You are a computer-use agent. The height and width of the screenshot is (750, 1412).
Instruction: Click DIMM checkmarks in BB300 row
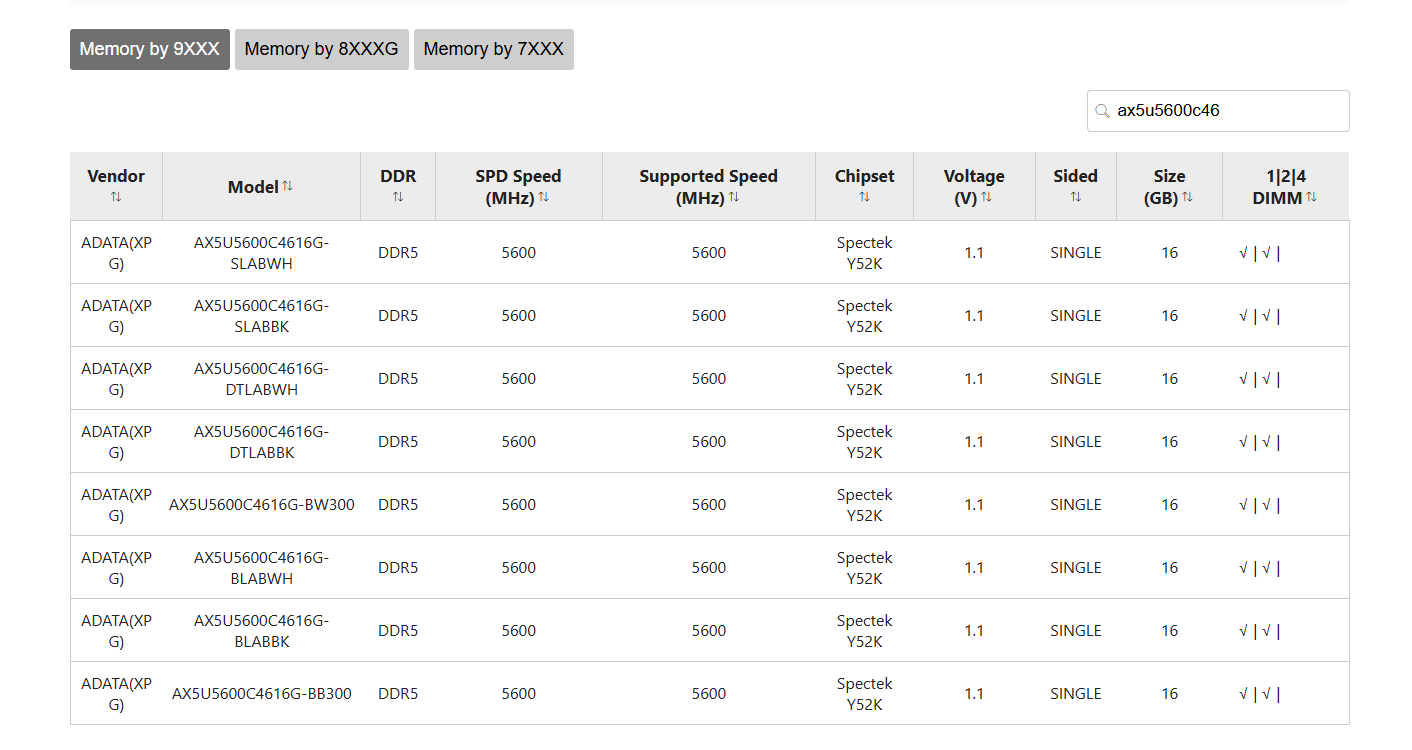[x=1259, y=694]
